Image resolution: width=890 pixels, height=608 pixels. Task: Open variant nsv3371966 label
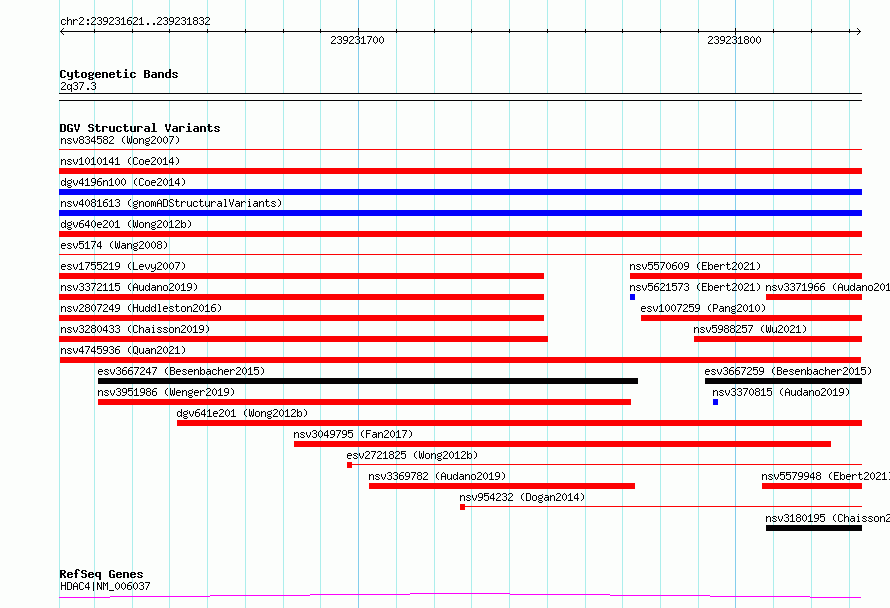828,287
